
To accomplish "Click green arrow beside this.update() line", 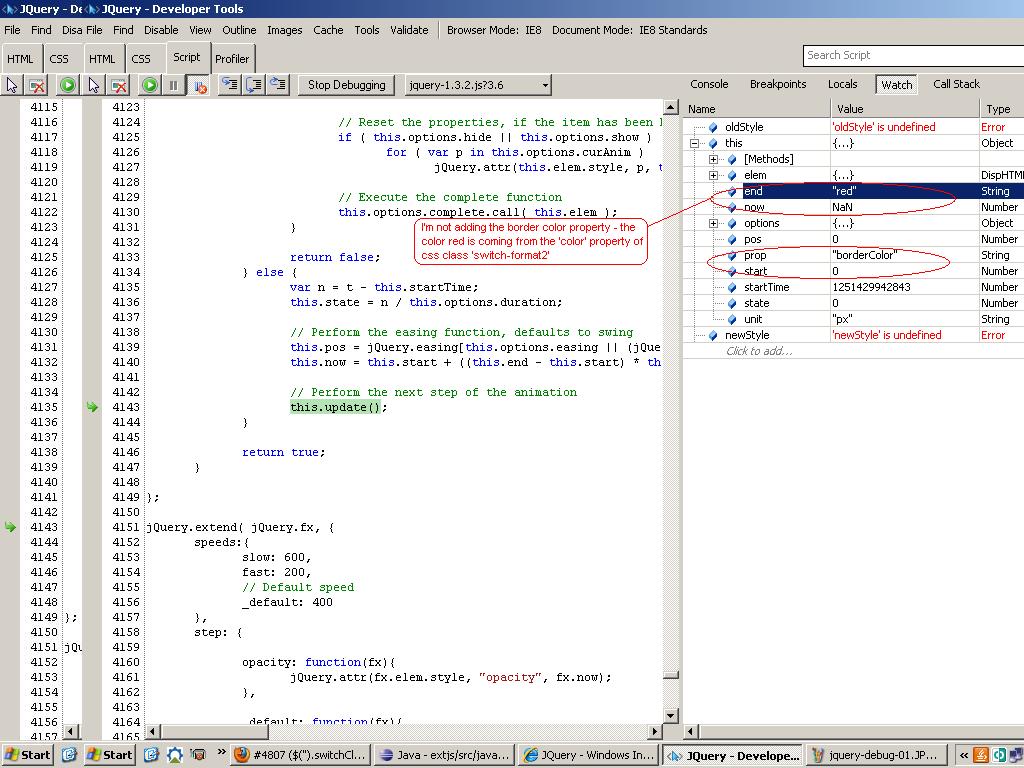I will 92,407.
